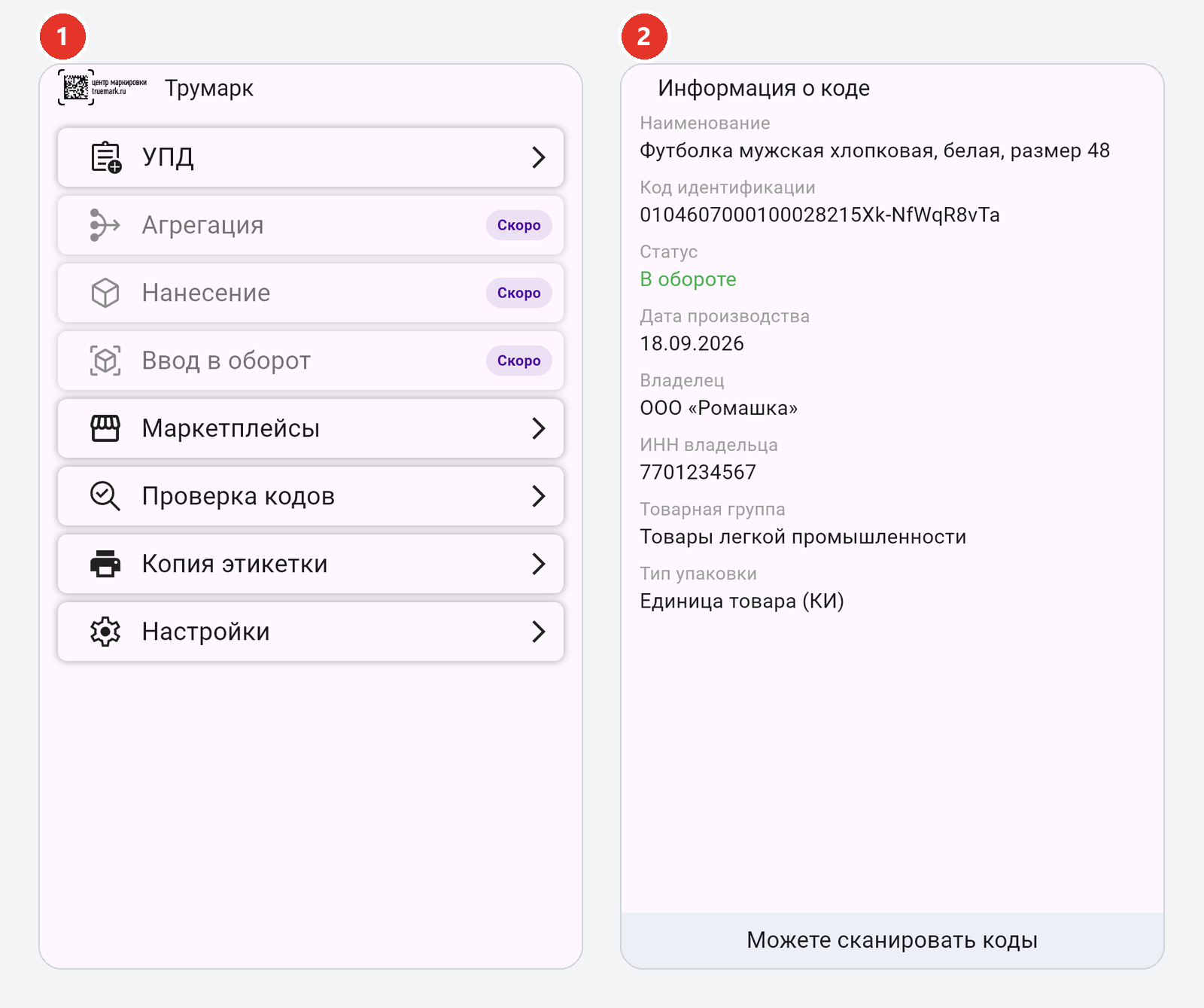This screenshot has width=1204, height=1008.
Task: Open the Копия этикетки row chevron
Action: coord(539,564)
